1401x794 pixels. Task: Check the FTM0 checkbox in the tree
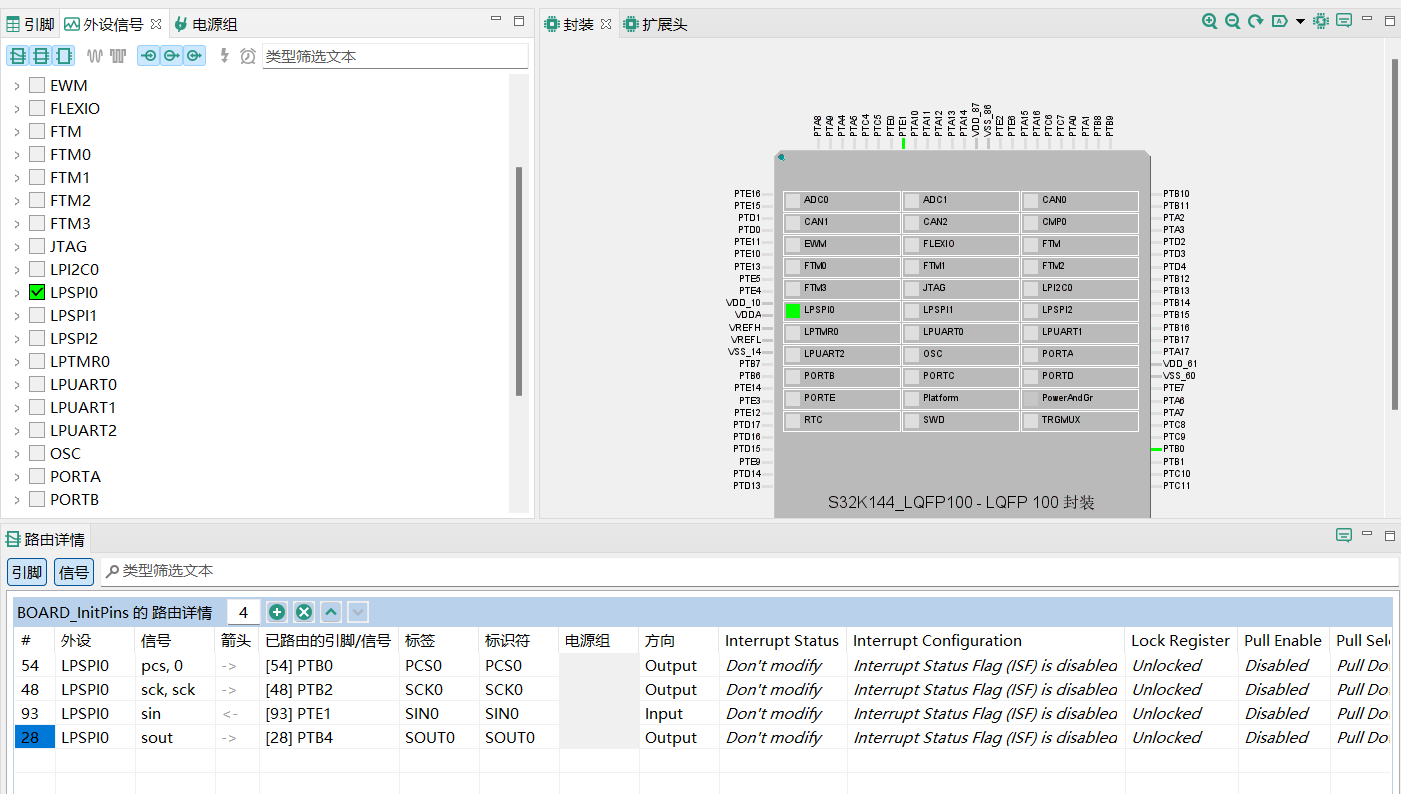click(37, 154)
